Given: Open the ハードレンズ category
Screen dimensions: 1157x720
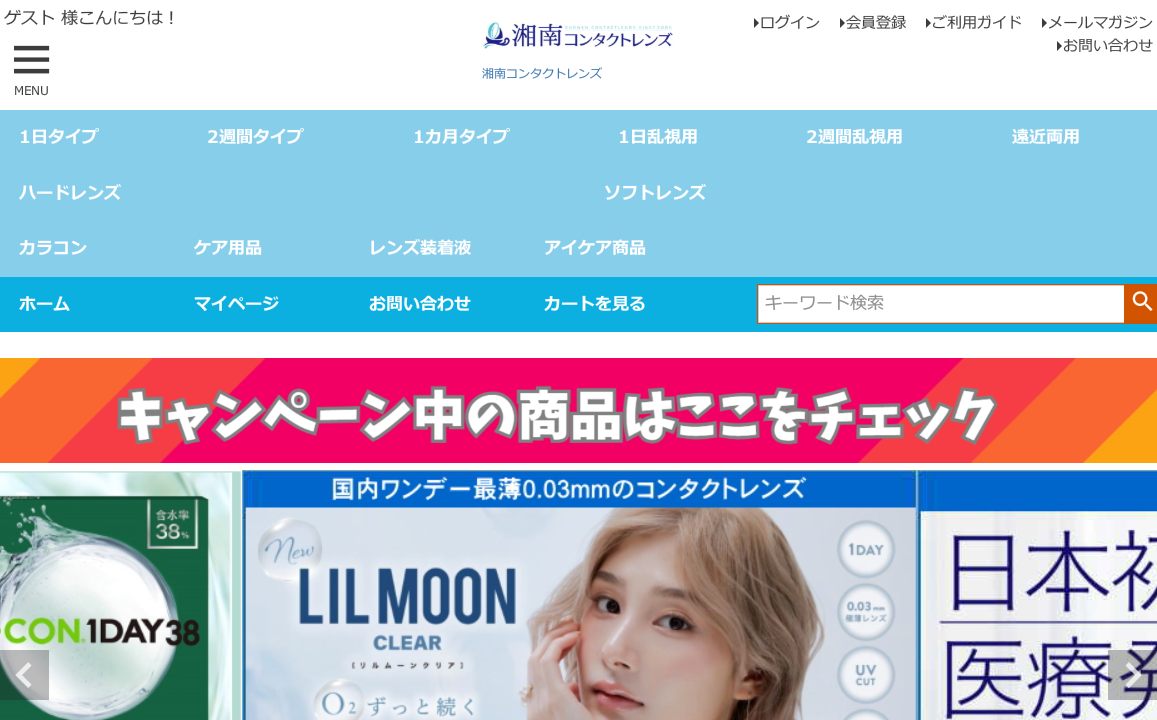Looking at the screenshot, I should [70, 193].
